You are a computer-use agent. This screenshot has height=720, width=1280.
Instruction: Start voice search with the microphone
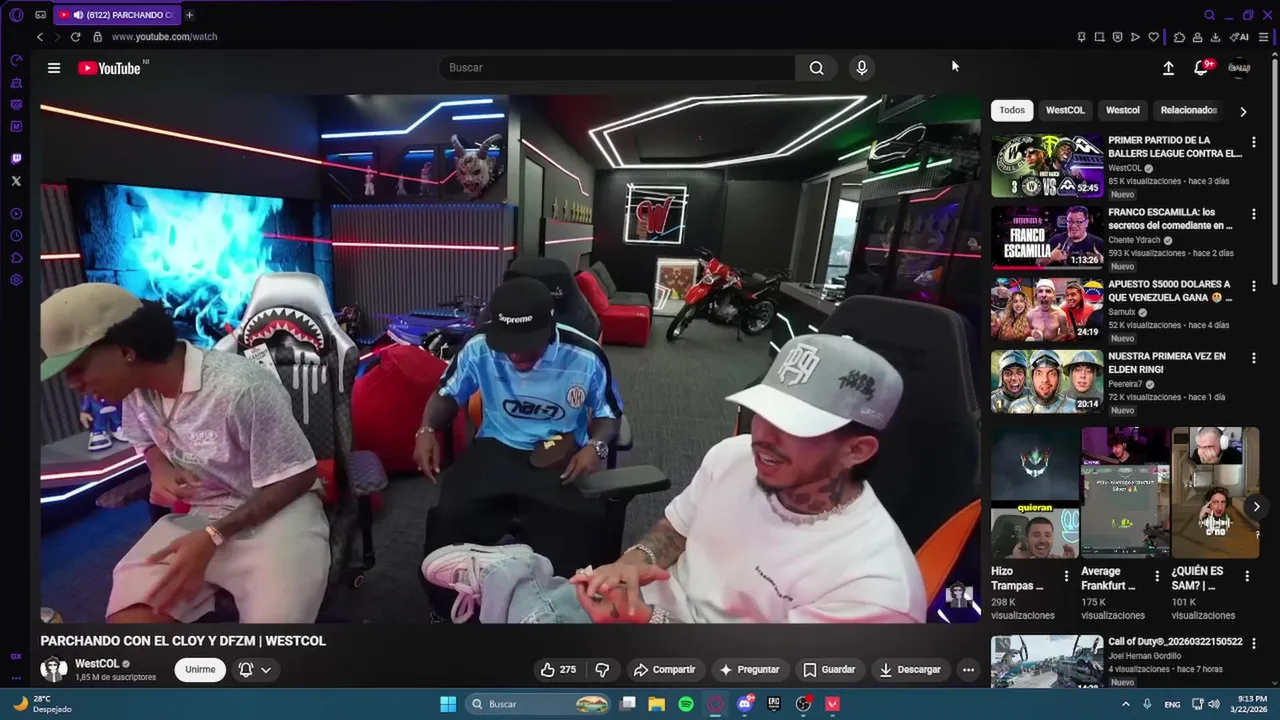[862, 68]
